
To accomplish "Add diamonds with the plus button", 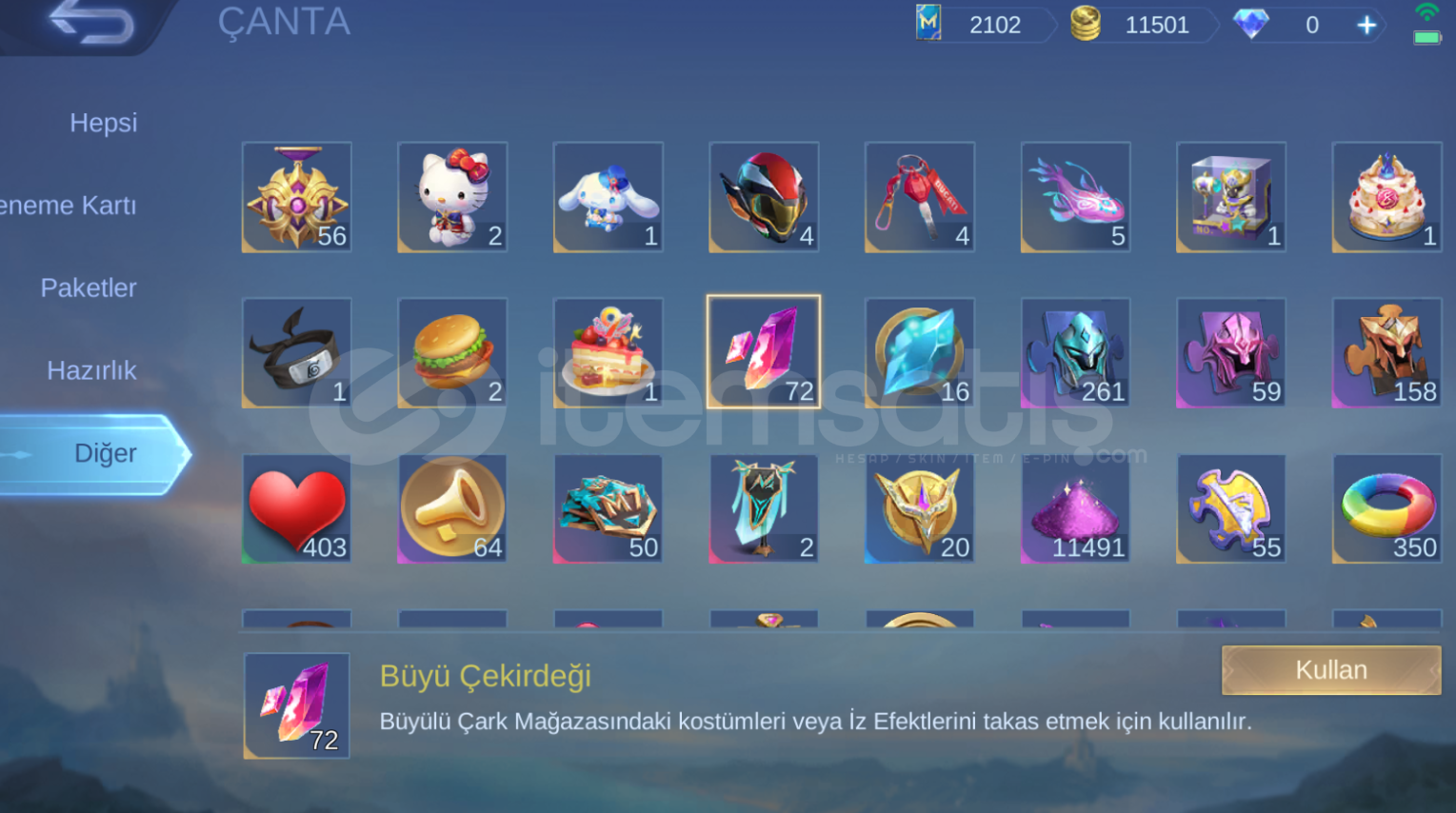I will coord(1366,25).
